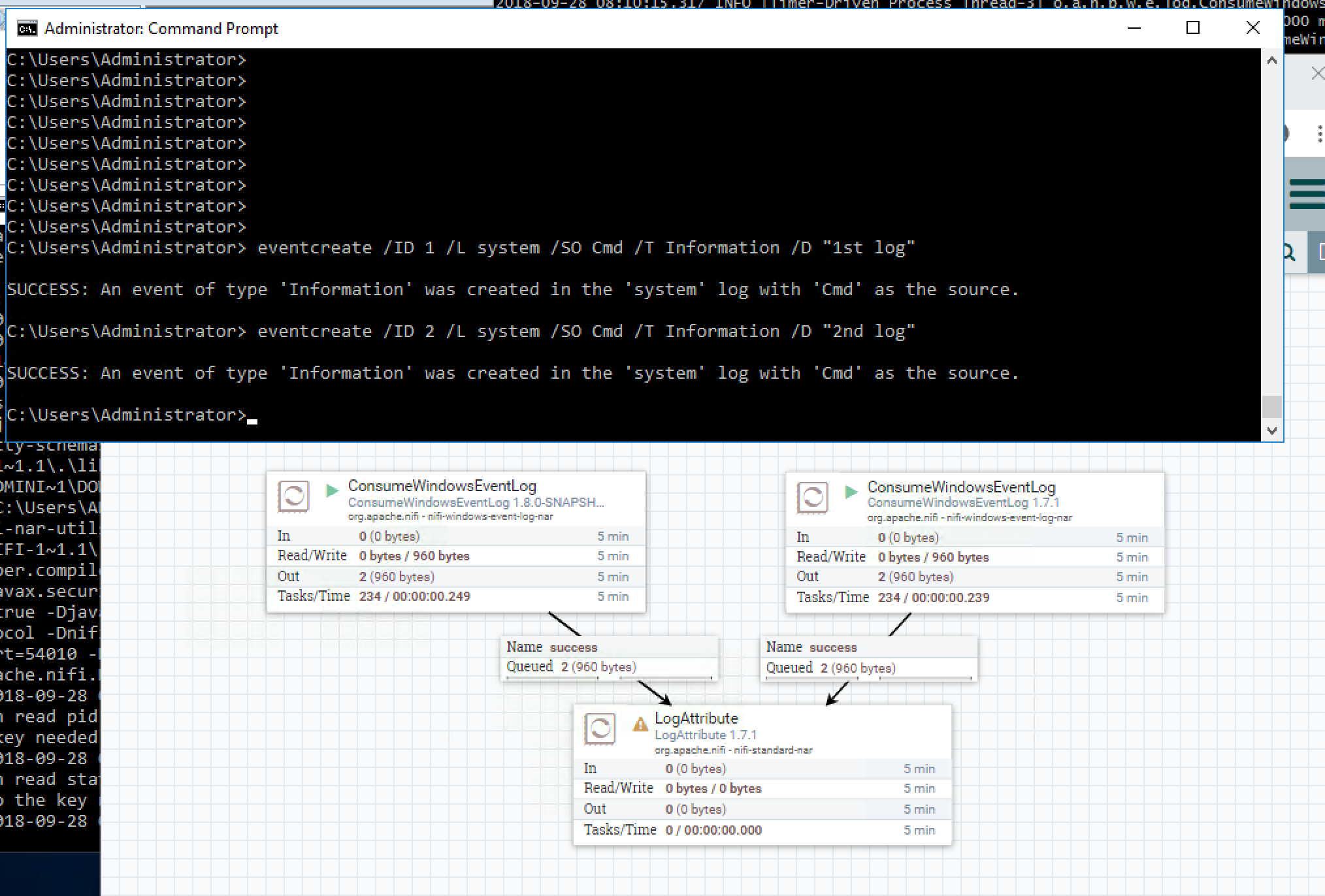The width and height of the screenshot is (1325, 896).
Task: Close the browser tab behind the prompt
Action: coord(1317,74)
